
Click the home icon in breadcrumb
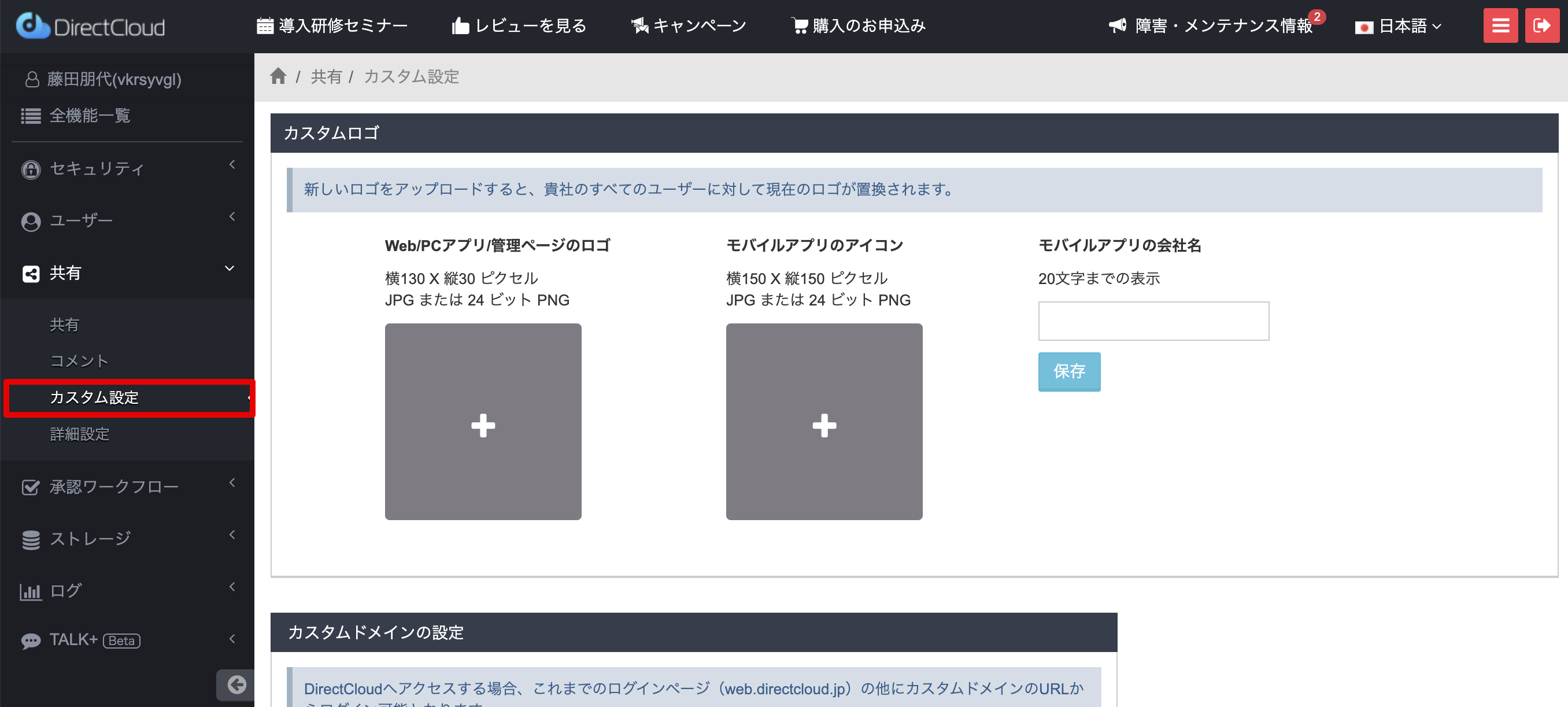pyautogui.click(x=278, y=76)
